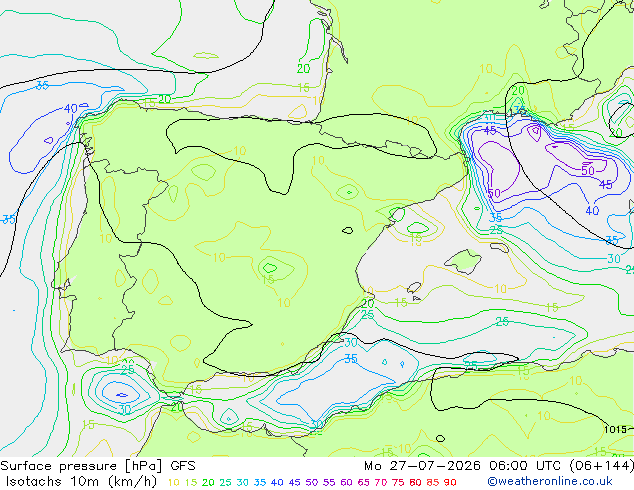634x490 pixels.
Task: Click the 'Surface pressure [hPa] GFS' title
Action: tap(98, 466)
